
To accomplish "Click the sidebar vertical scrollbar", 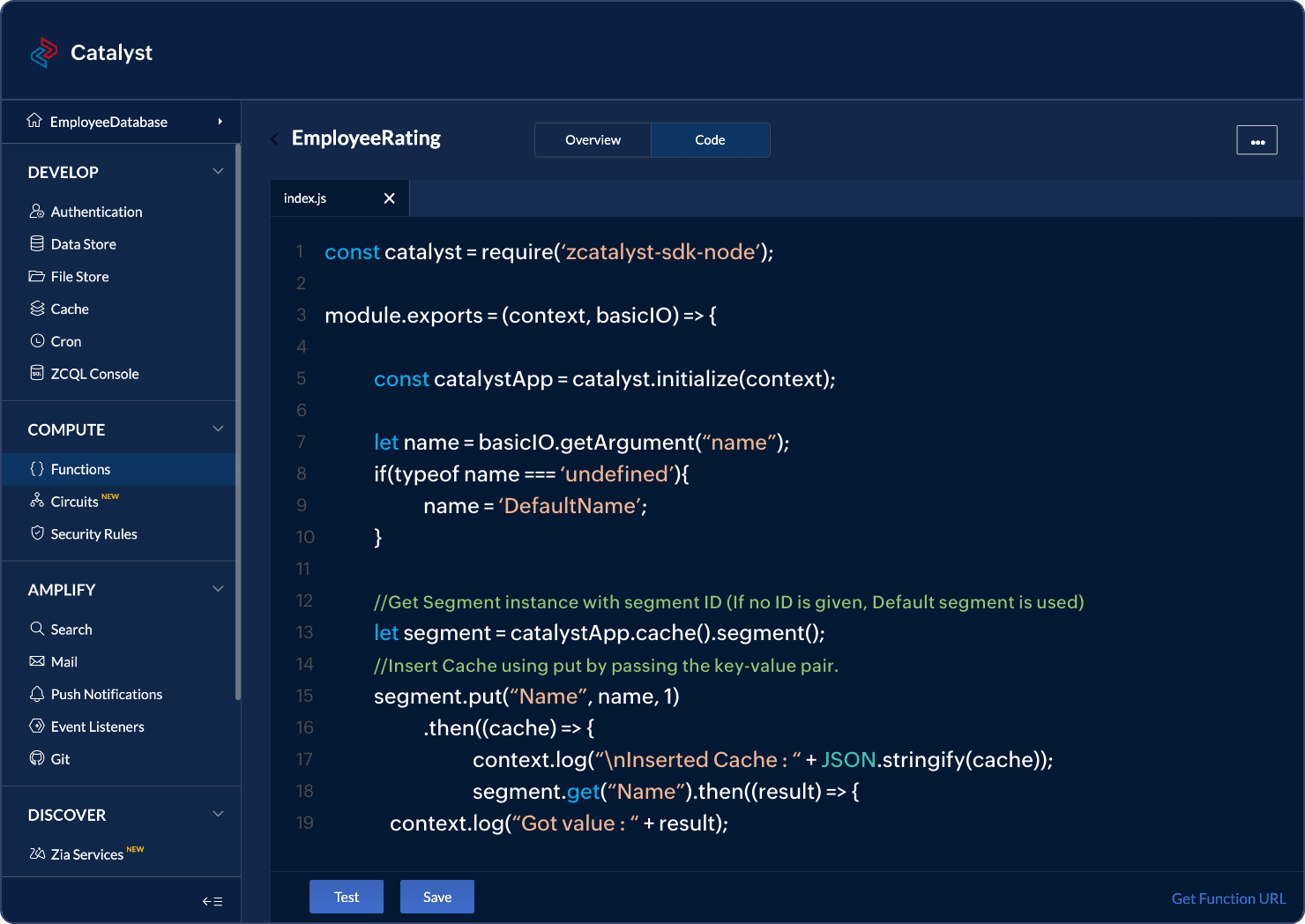I will pos(238,421).
